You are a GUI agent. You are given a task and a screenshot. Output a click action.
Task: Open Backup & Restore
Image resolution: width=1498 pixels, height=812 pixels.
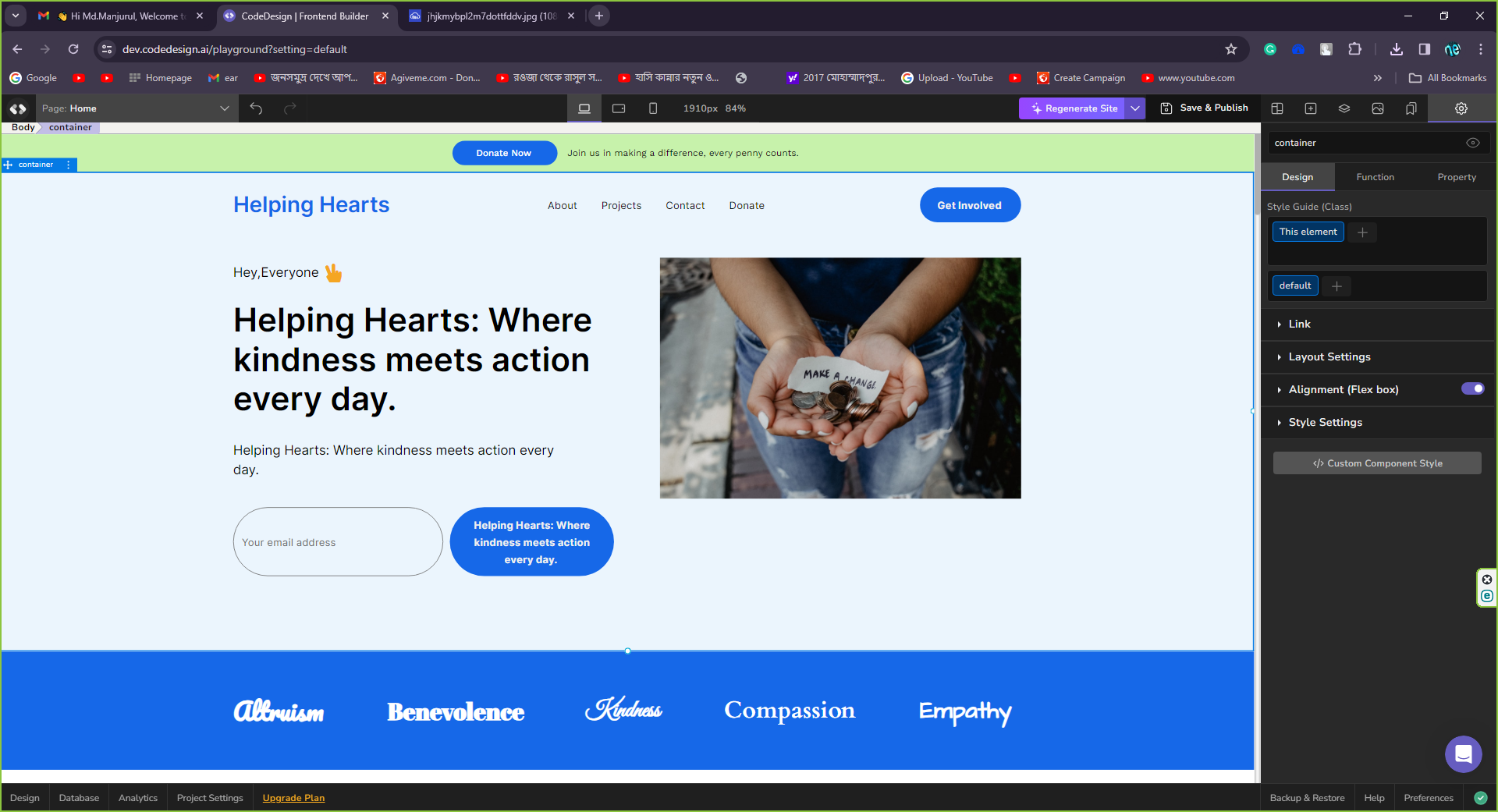(1307, 798)
